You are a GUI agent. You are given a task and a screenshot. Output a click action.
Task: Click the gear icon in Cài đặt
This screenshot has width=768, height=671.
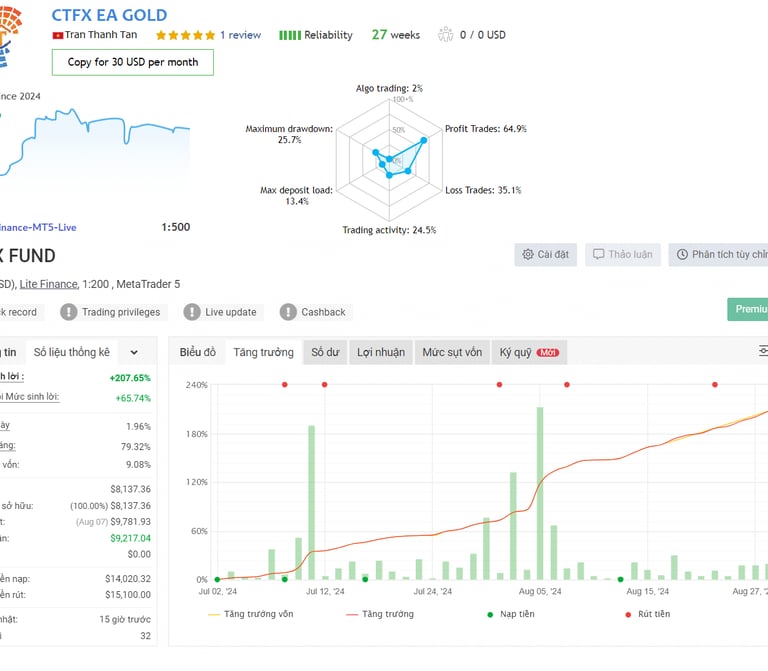528,255
